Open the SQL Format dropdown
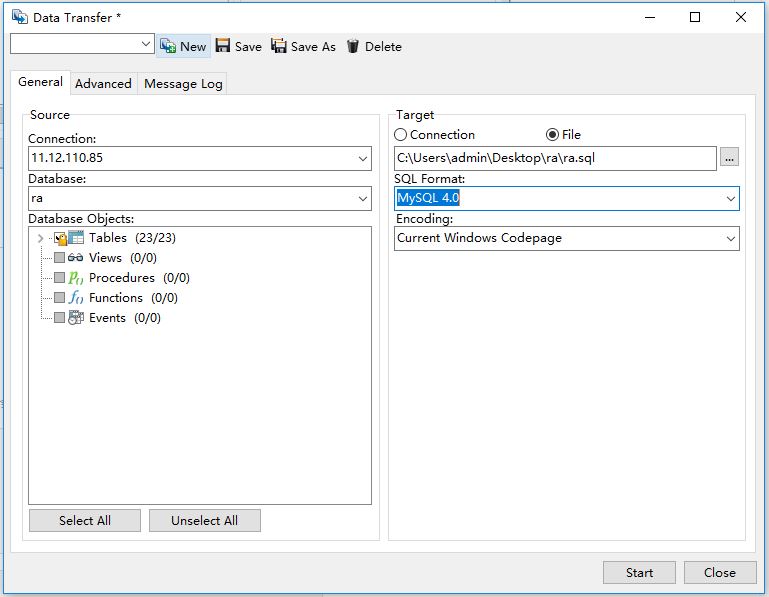Image resolution: width=769 pixels, height=597 pixels. (x=730, y=199)
